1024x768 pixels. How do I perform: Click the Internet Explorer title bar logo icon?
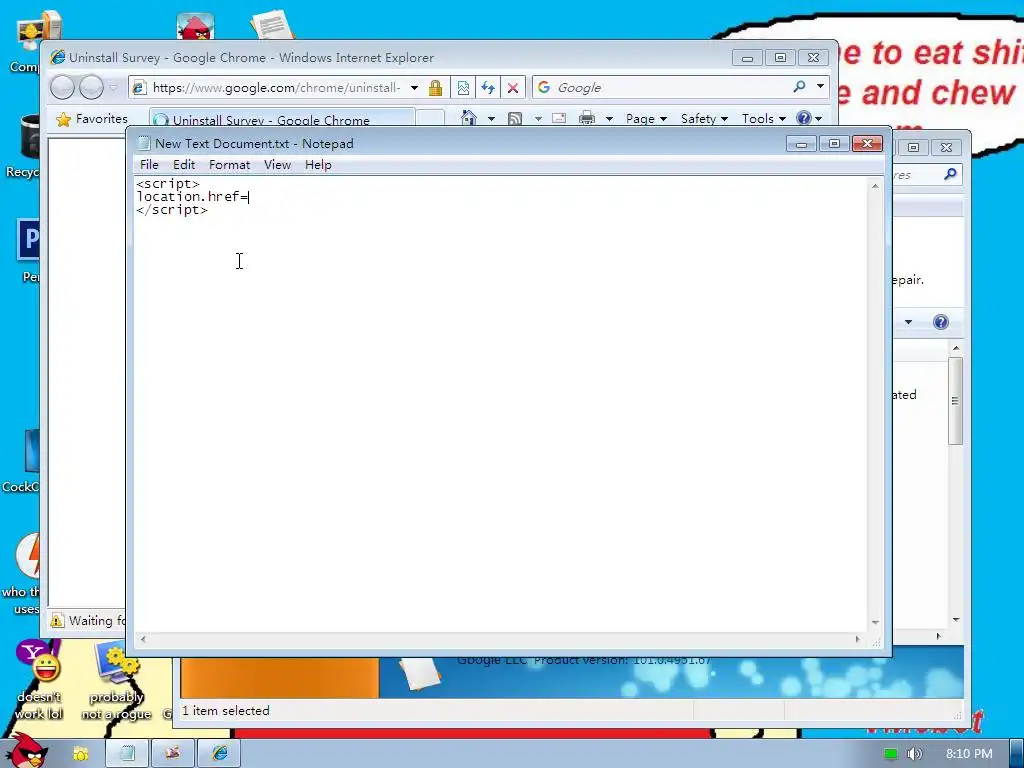pyautogui.click(x=57, y=57)
